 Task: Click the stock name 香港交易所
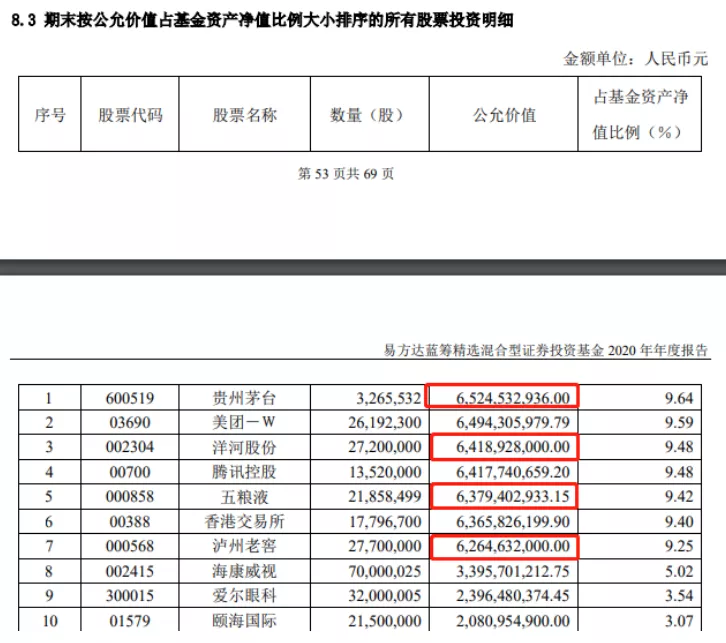(244, 522)
